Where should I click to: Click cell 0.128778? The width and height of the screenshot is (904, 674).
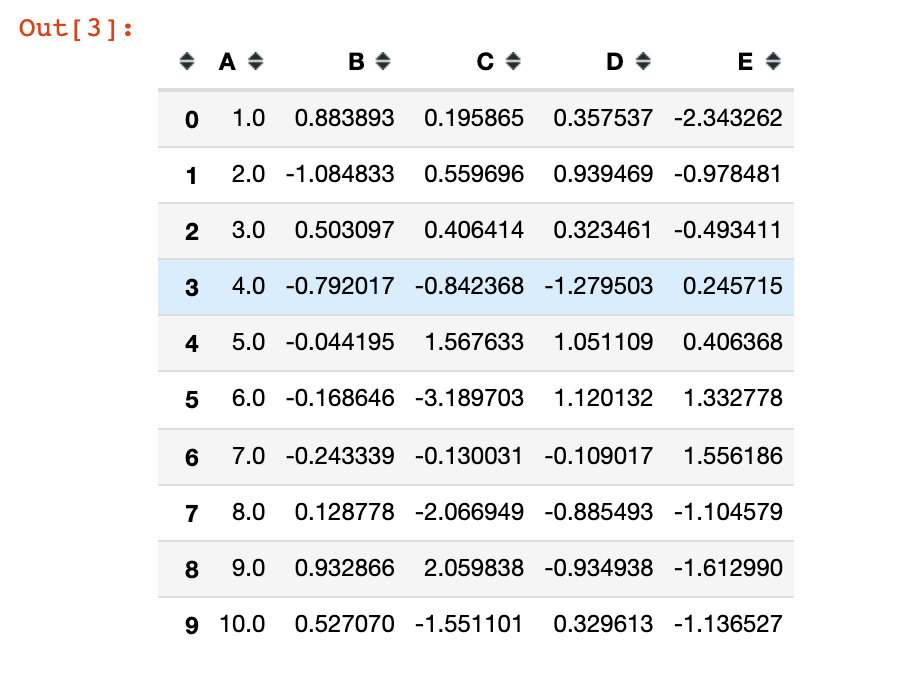pos(345,512)
